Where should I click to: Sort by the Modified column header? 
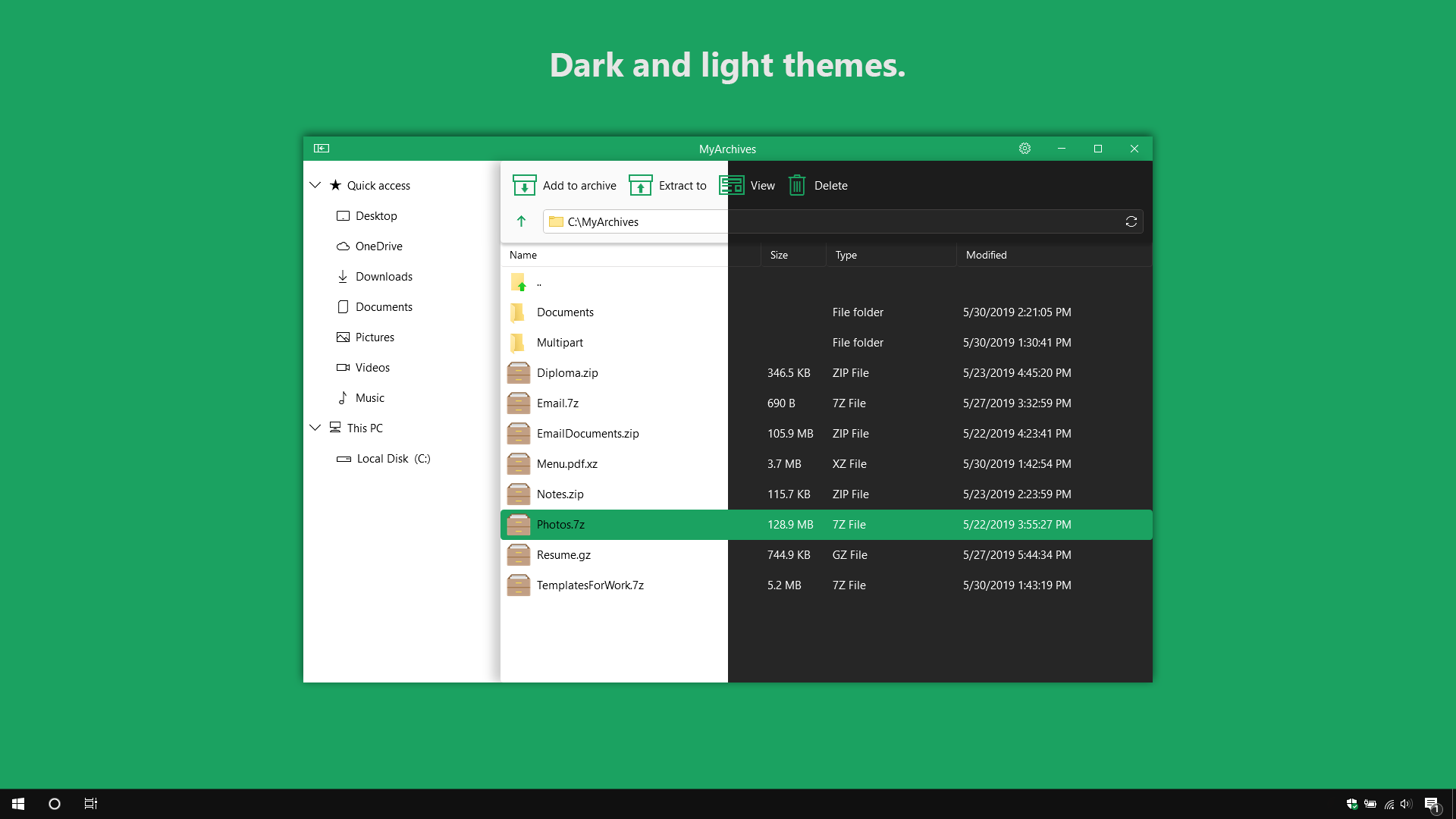pyautogui.click(x=986, y=256)
